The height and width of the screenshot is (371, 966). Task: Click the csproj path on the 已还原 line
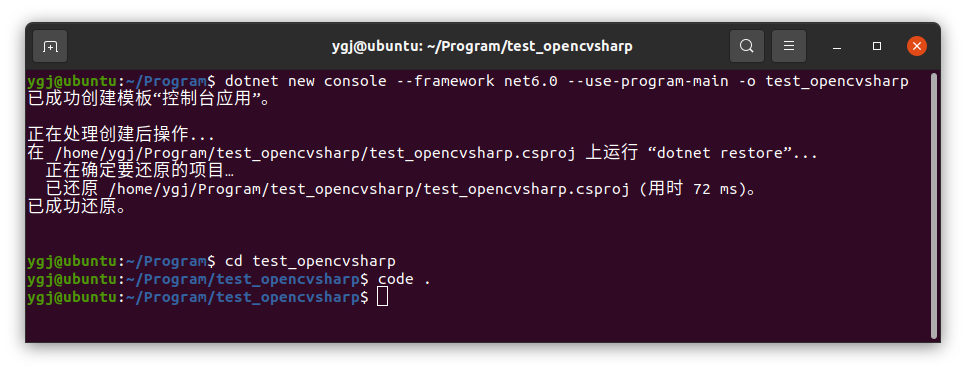[x=368, y=189]
